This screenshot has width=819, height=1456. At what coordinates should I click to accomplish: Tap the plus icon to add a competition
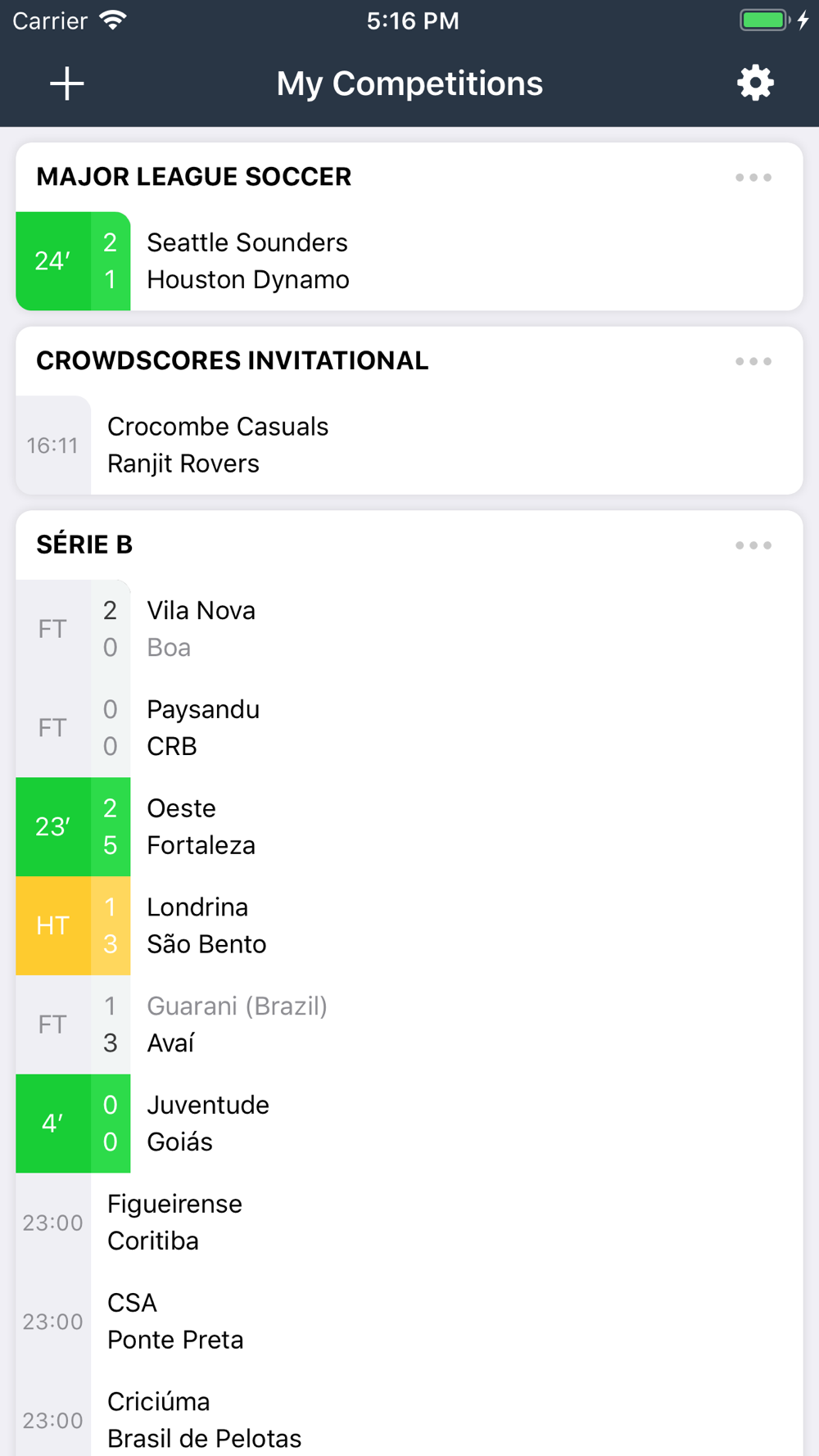point(66,84)
